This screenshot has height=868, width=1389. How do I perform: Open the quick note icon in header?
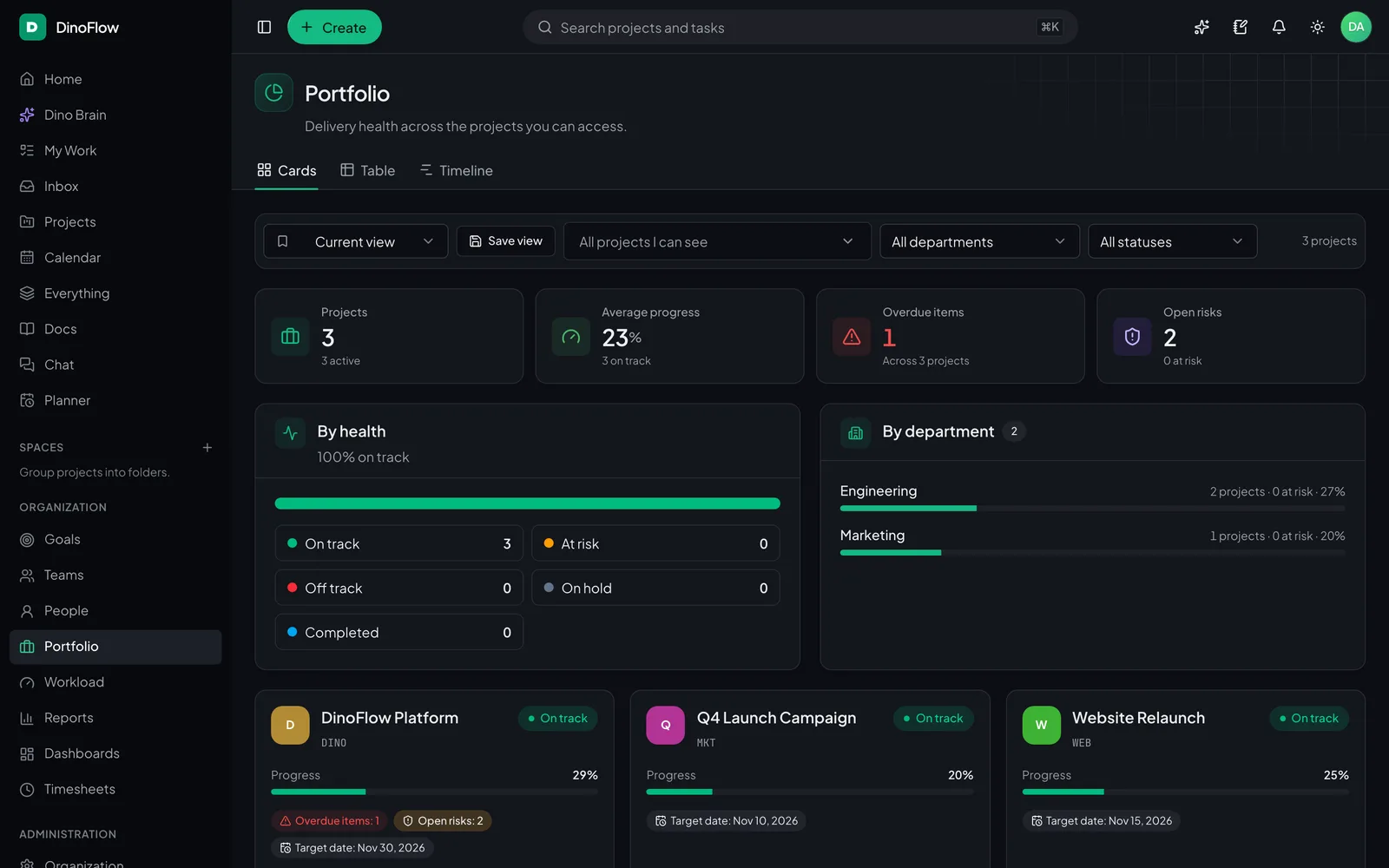(x=1241, y=27)
